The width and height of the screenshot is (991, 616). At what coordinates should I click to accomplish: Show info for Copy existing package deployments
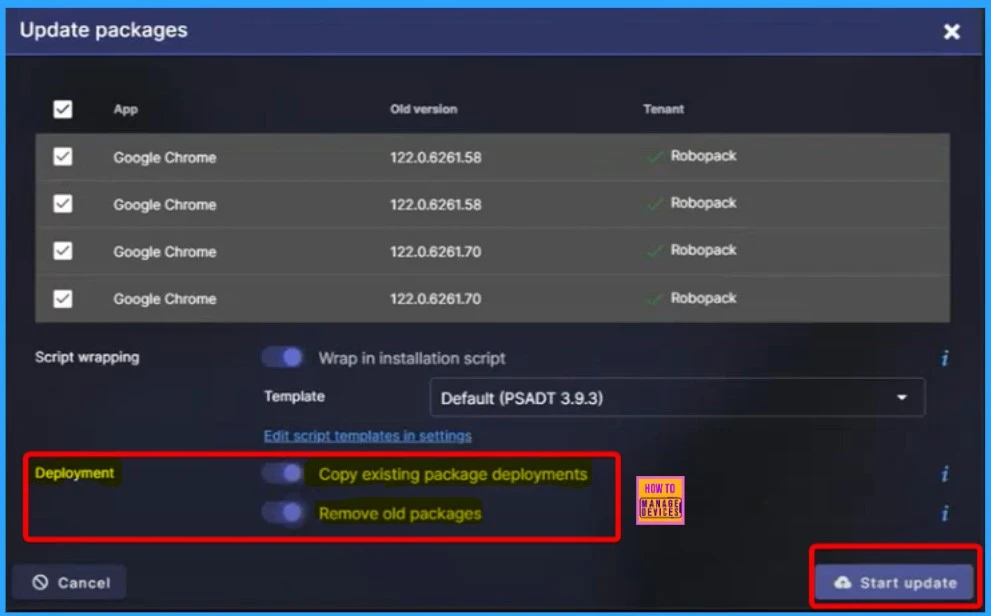pyautogui.click(x=944, y=474)
